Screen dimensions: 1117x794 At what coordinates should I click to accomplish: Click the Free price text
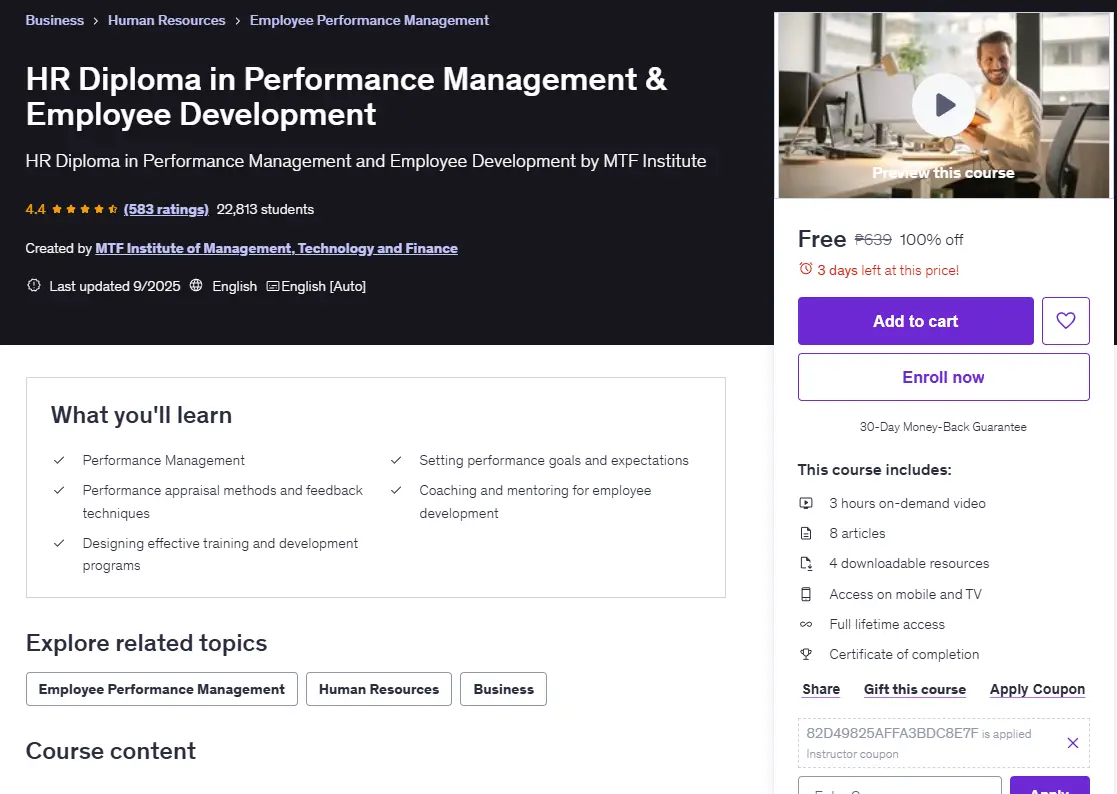coord(822,239)
